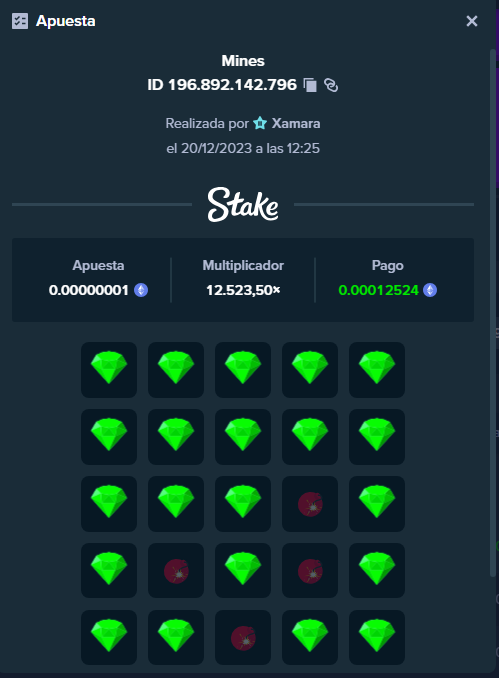Select the bottom-left gem tile
499x678 pixels.
(x=109, y=637)
